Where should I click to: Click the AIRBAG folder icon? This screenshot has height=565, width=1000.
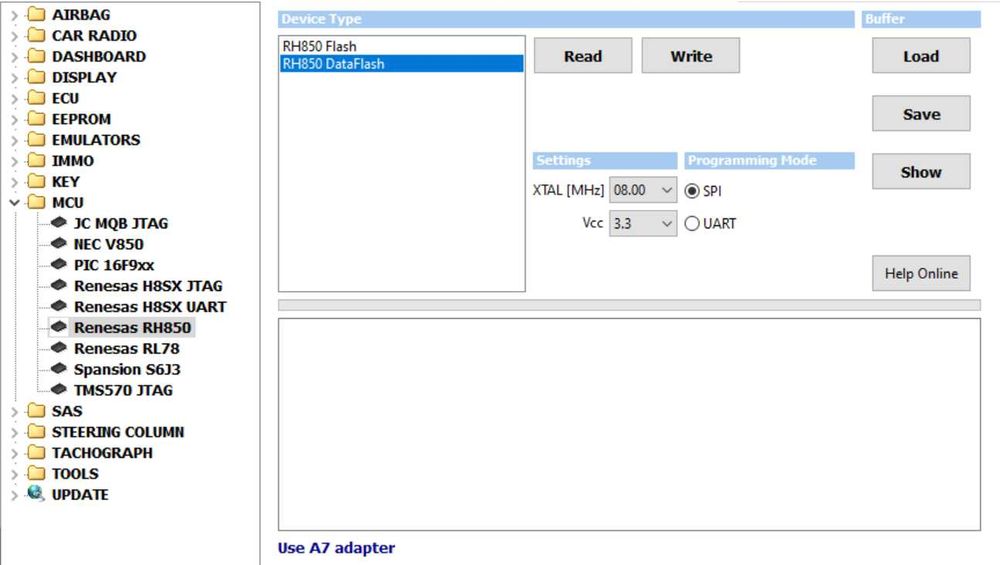pyautogui.click(x=36, y=14)
